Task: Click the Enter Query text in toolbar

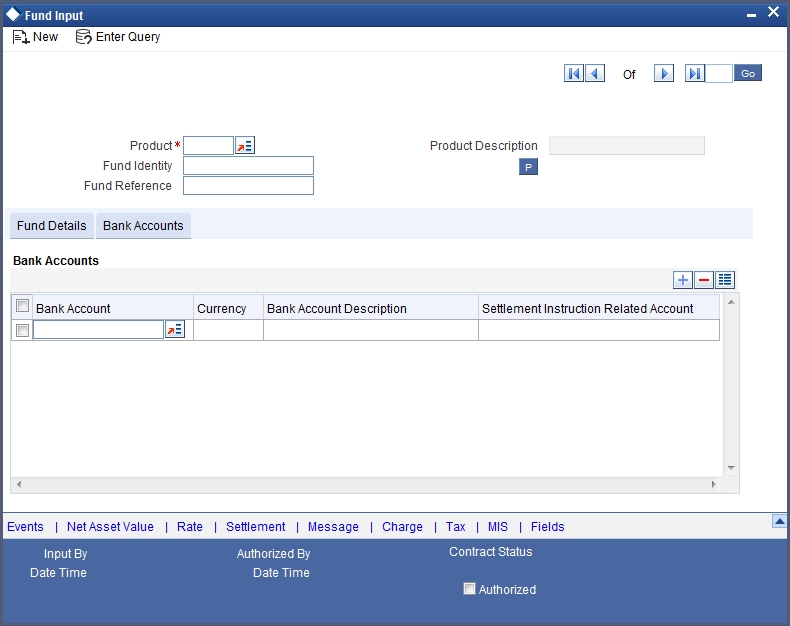Action: point(128,37)
